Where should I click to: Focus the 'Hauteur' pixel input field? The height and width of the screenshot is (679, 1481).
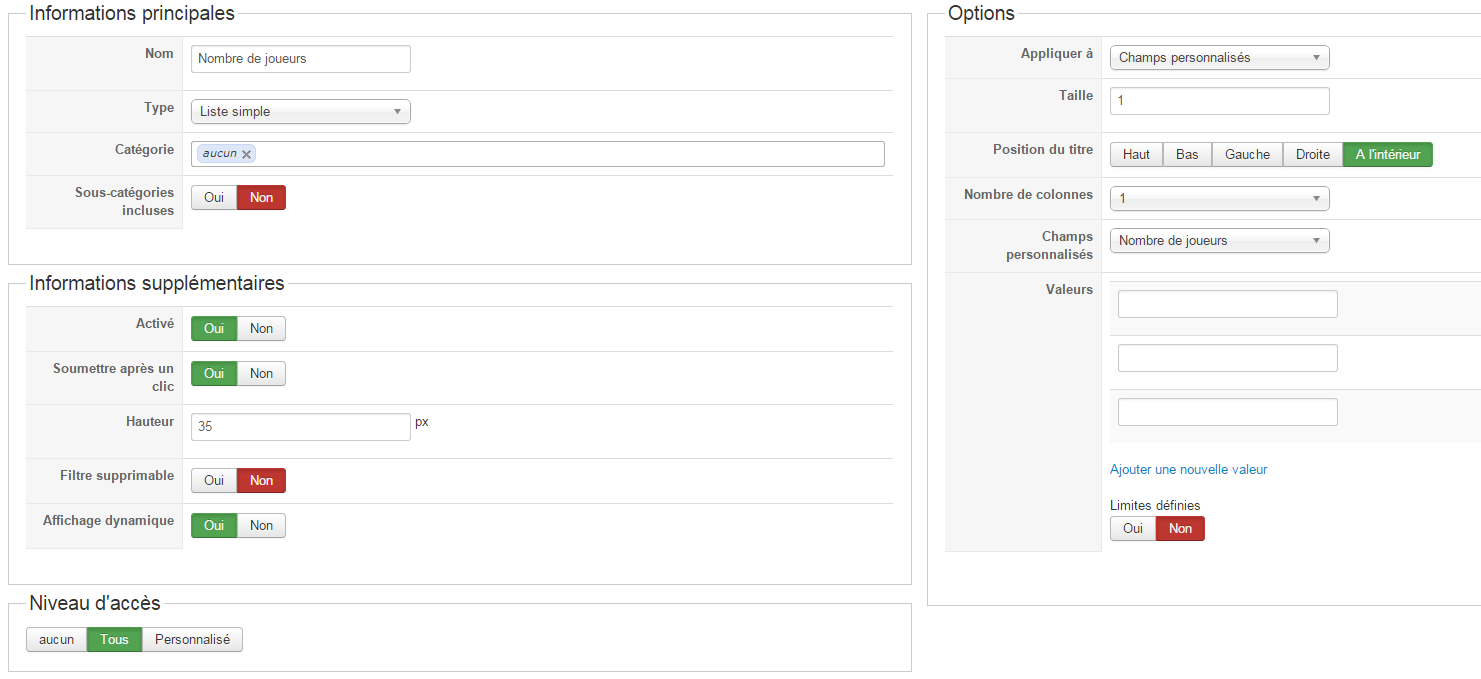pyautogui.click(x=300, y=427)
